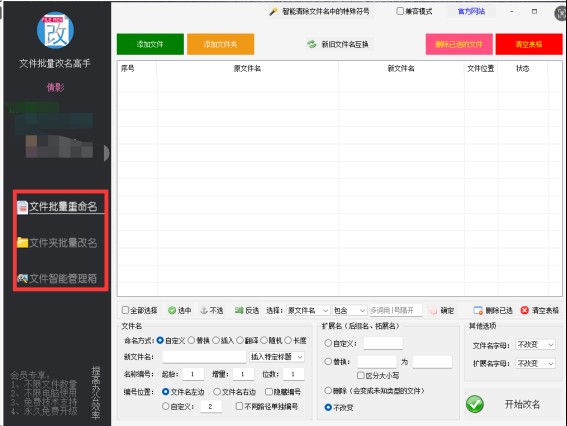Open the 官方网站 link
567x426 pixels.
(471, 12)
